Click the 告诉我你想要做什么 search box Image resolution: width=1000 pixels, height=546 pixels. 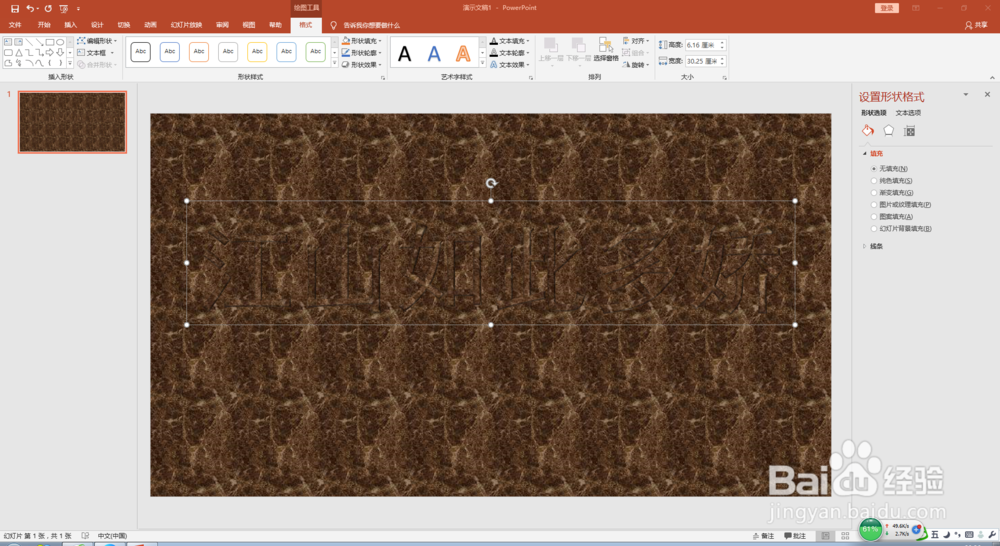point(371,26)
